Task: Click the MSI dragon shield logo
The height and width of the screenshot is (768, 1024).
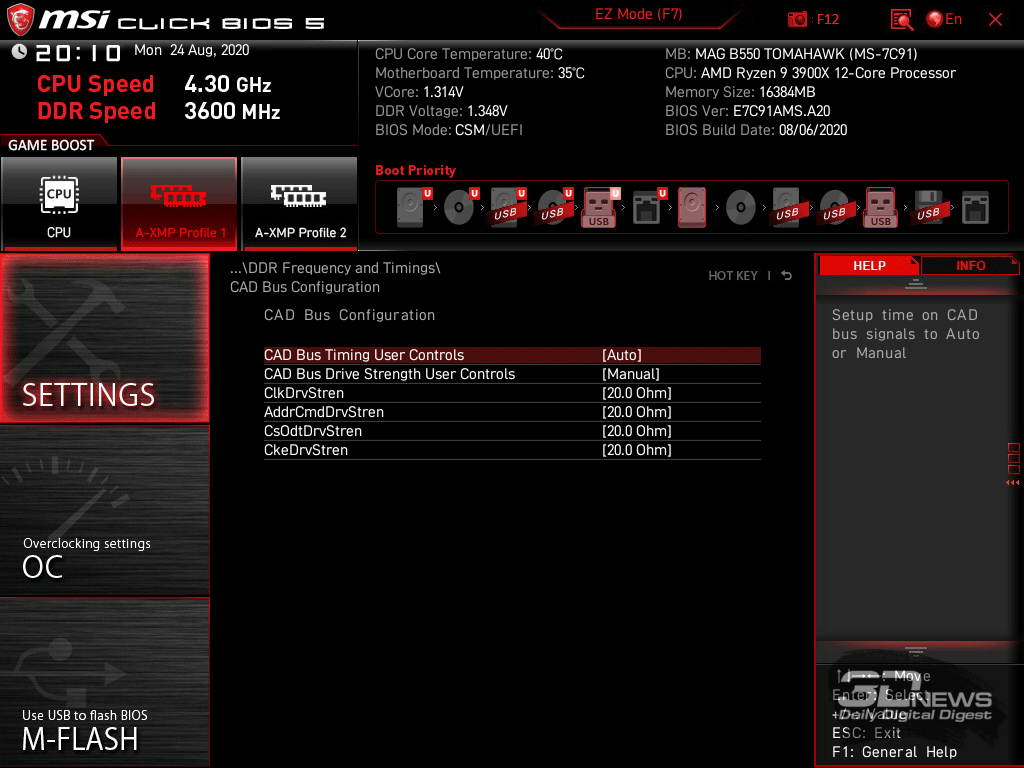Action: (x=20, y=20)
